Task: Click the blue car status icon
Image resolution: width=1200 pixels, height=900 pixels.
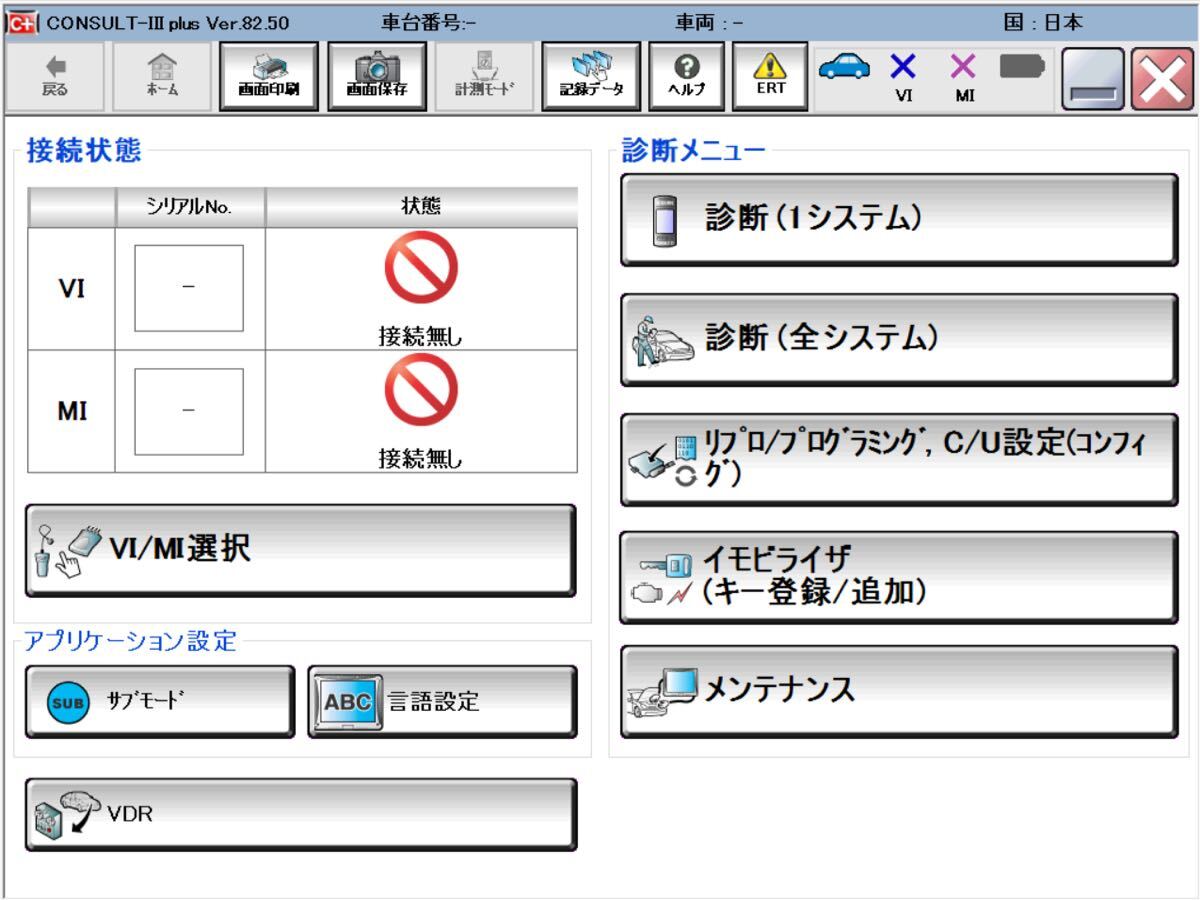Action: tap(844, 66)
